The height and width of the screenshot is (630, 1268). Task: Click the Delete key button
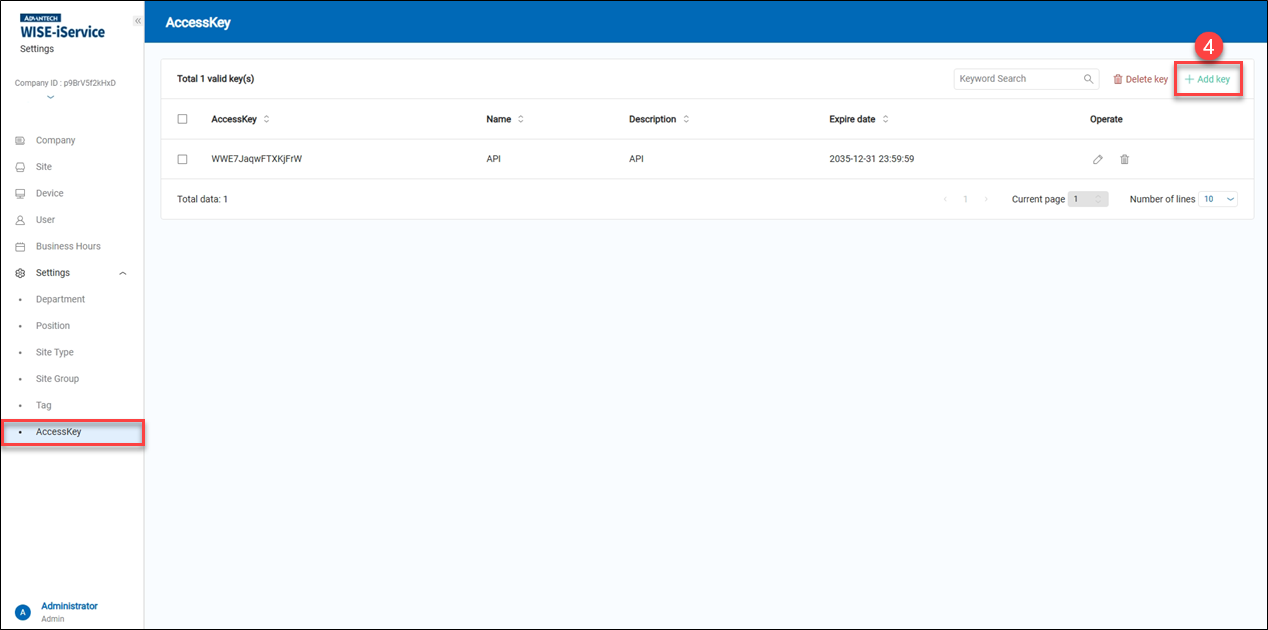(1140, 78)
